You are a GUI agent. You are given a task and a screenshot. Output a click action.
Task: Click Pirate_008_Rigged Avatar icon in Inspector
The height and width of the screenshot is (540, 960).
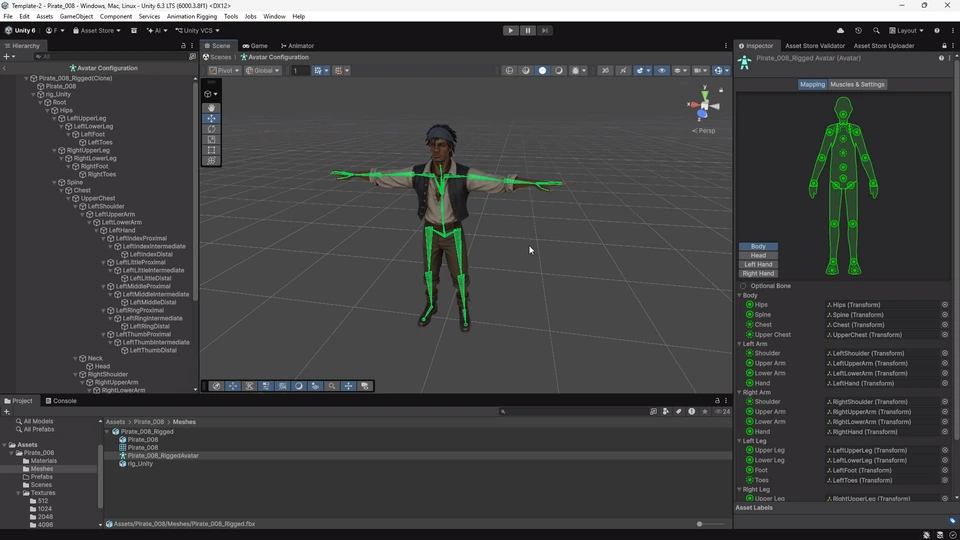point(744,62)
